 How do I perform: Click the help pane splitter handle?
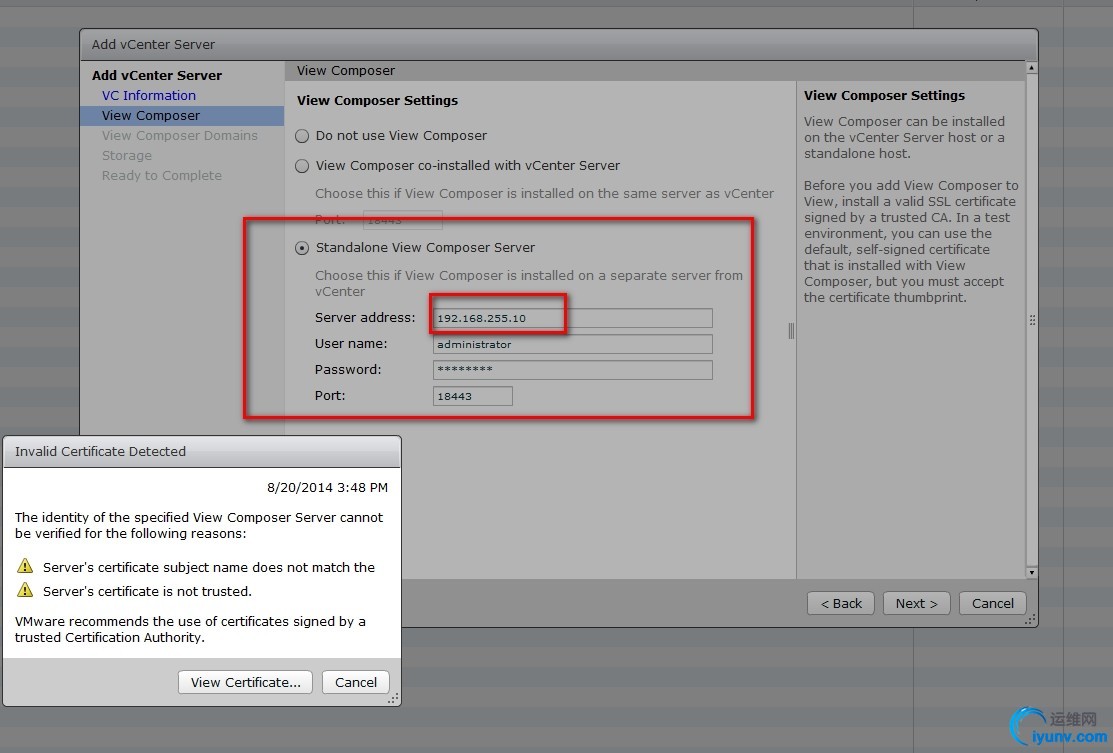click(x=791, y=331)
